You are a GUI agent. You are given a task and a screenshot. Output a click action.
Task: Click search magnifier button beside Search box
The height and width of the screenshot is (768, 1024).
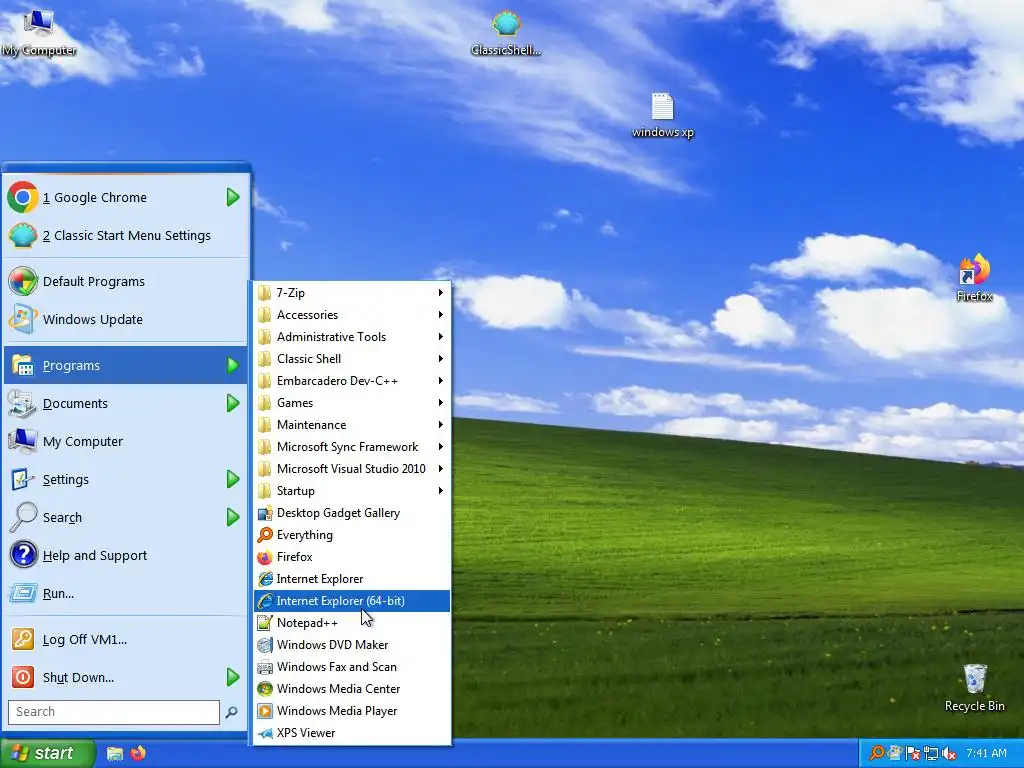click(231, 712)
